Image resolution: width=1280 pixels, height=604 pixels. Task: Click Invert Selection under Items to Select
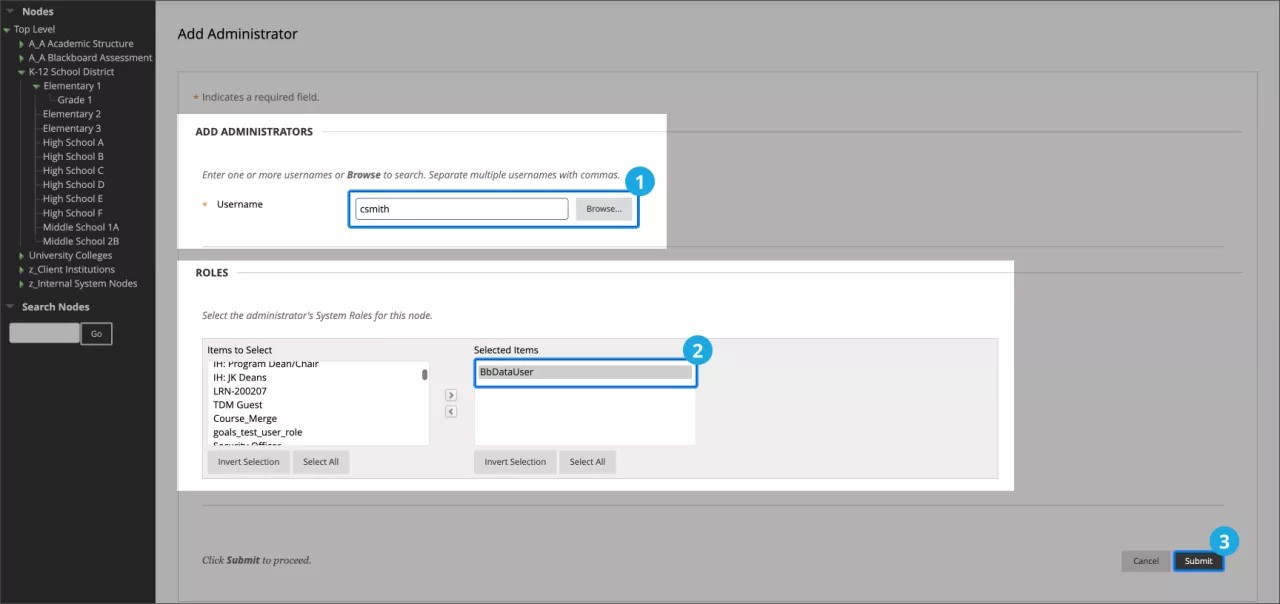[x=248, y=461]
